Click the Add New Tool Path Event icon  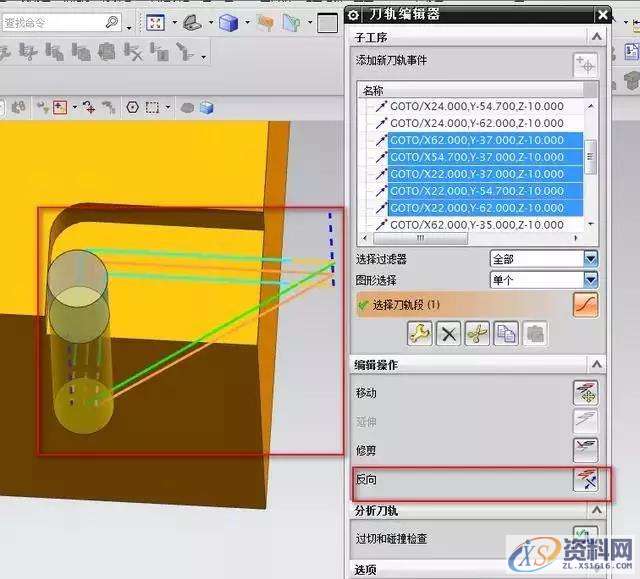pyautogui.click(x=585, y=65)
